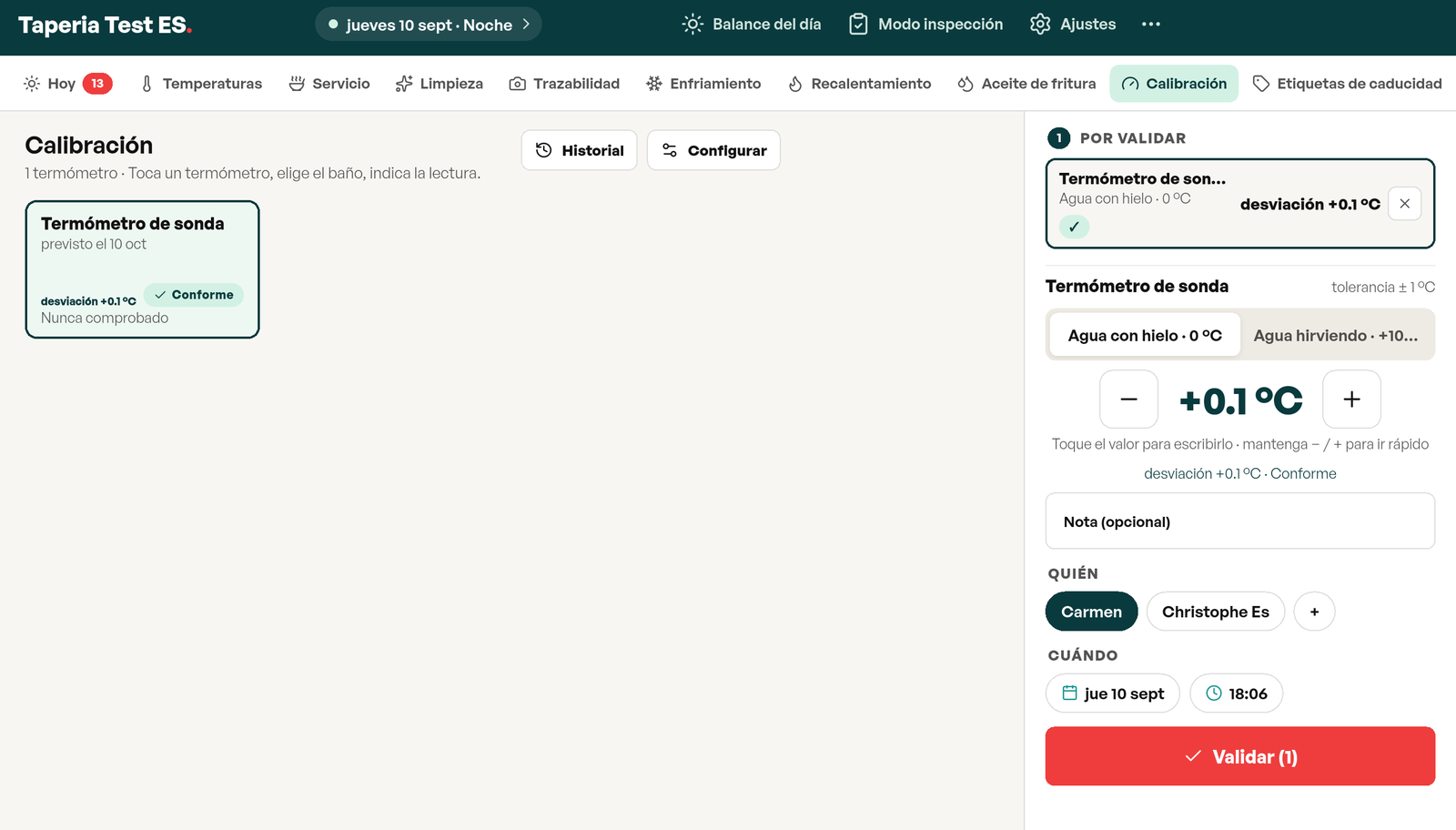The width and height of the screenshot is (1456, 830).
Task: Click the Etiquetas de caducidad tag icon
Action: click(x=1261, y=84)
